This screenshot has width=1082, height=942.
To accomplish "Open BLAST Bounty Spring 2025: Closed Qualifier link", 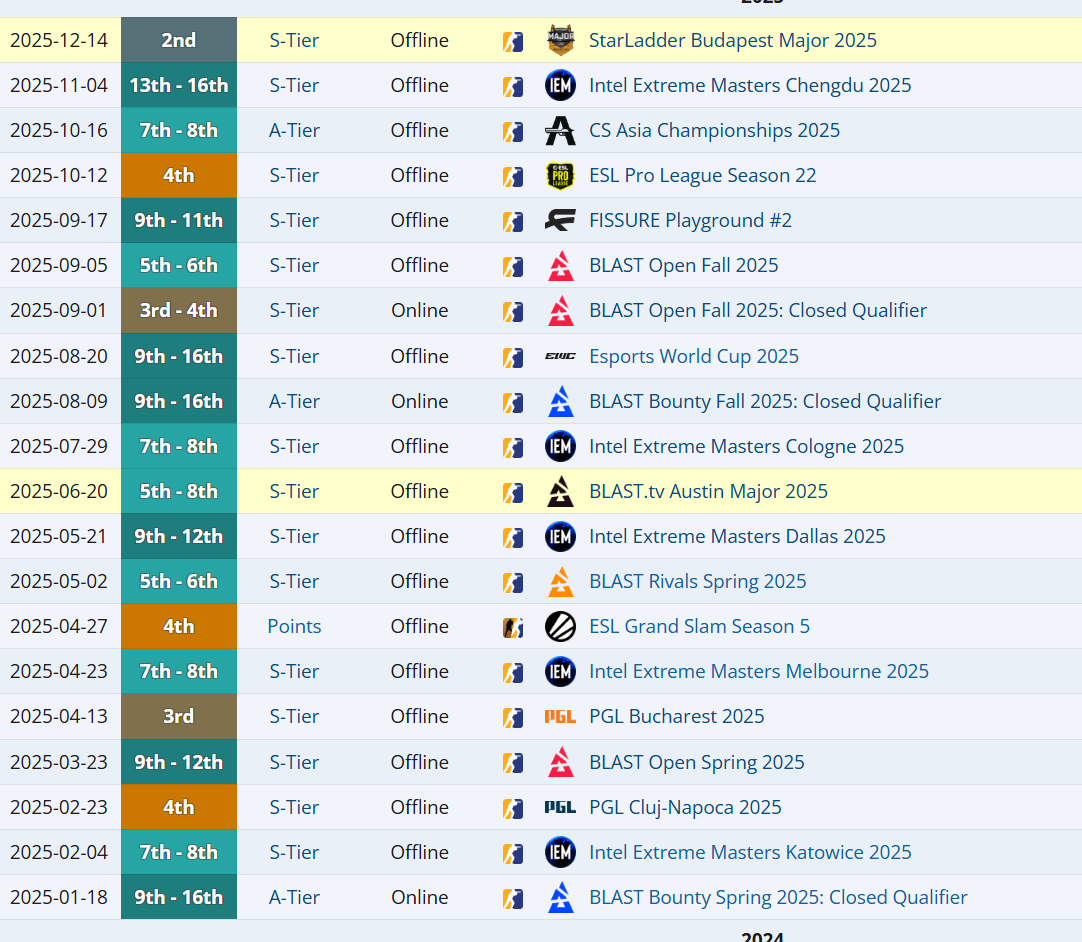I will pyautogui.click(x=778, y=897).
